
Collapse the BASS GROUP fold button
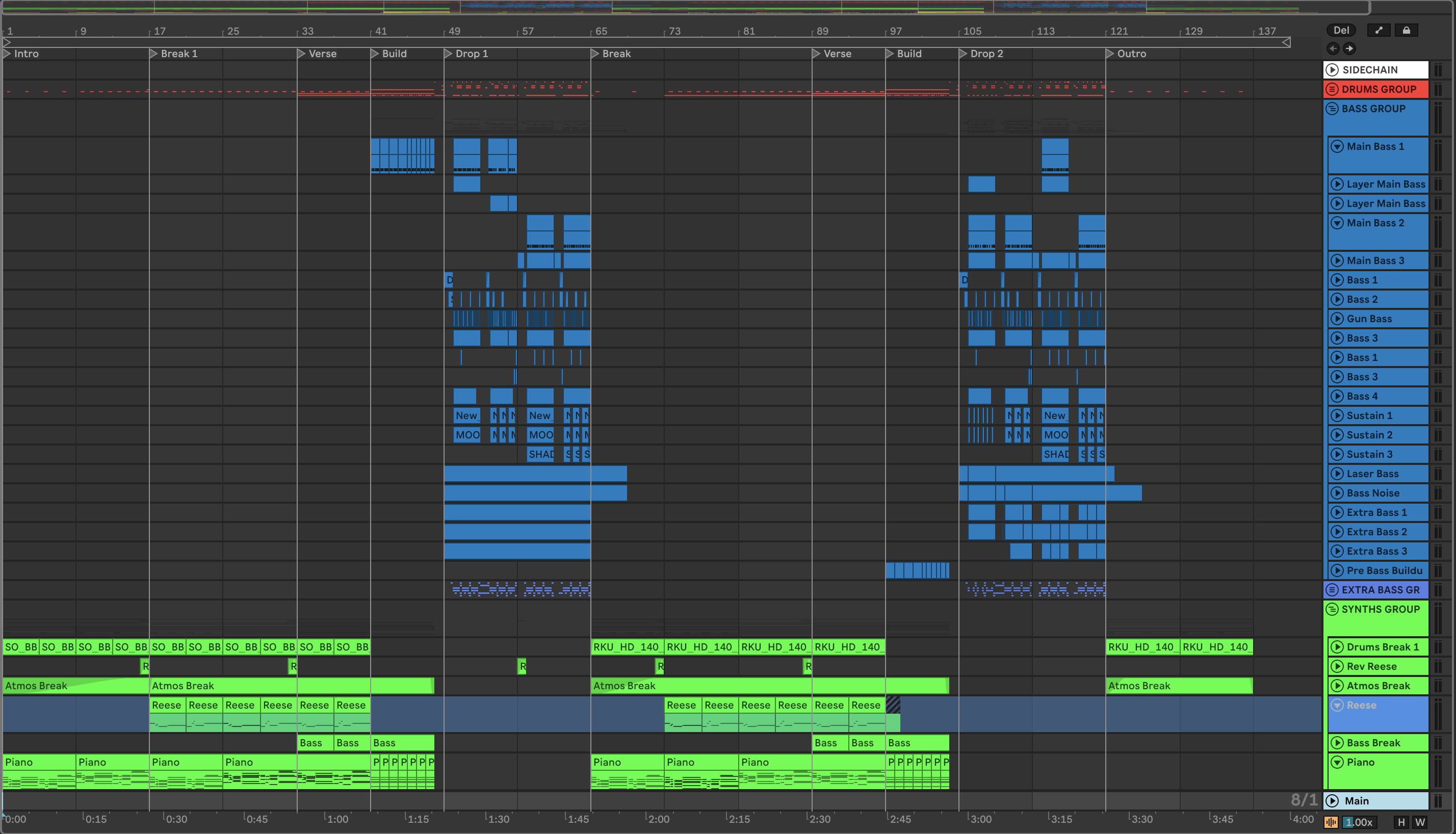(1332, 109)
